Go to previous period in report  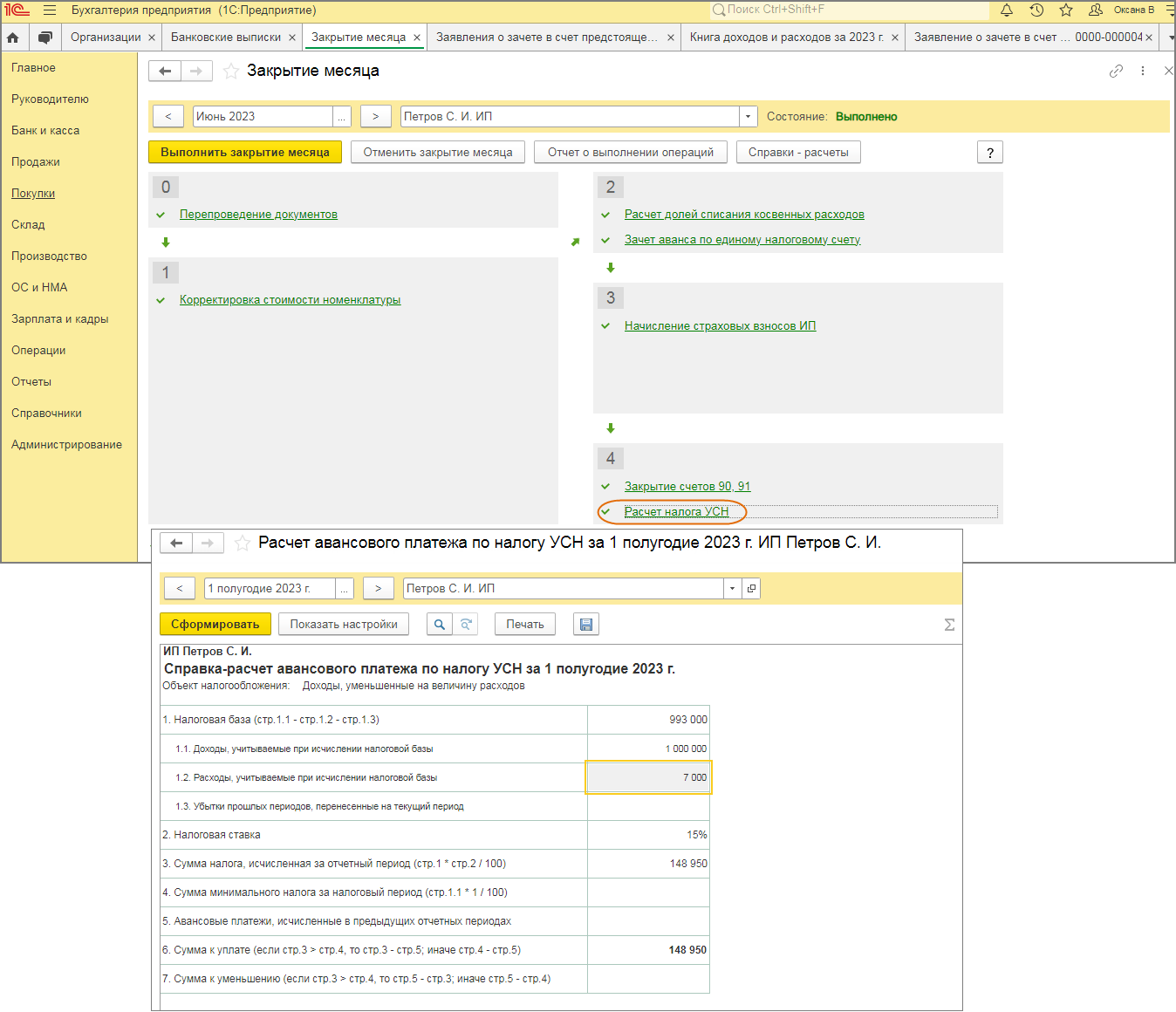pos(180,588)
